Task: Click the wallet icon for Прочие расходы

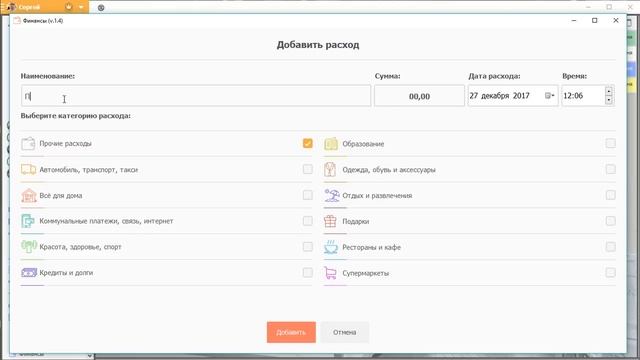Action: click(28, 144)
